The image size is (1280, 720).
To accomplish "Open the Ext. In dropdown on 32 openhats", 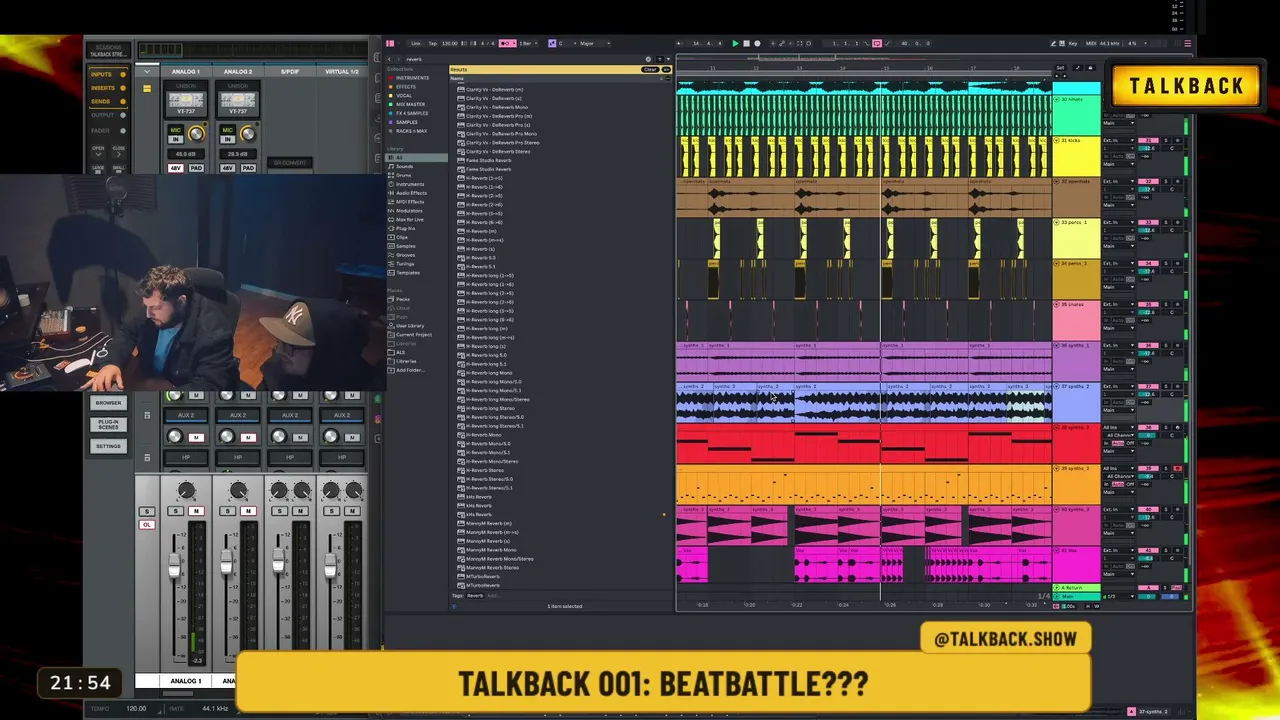I will pyautogui.click(x=1117, y=182).
